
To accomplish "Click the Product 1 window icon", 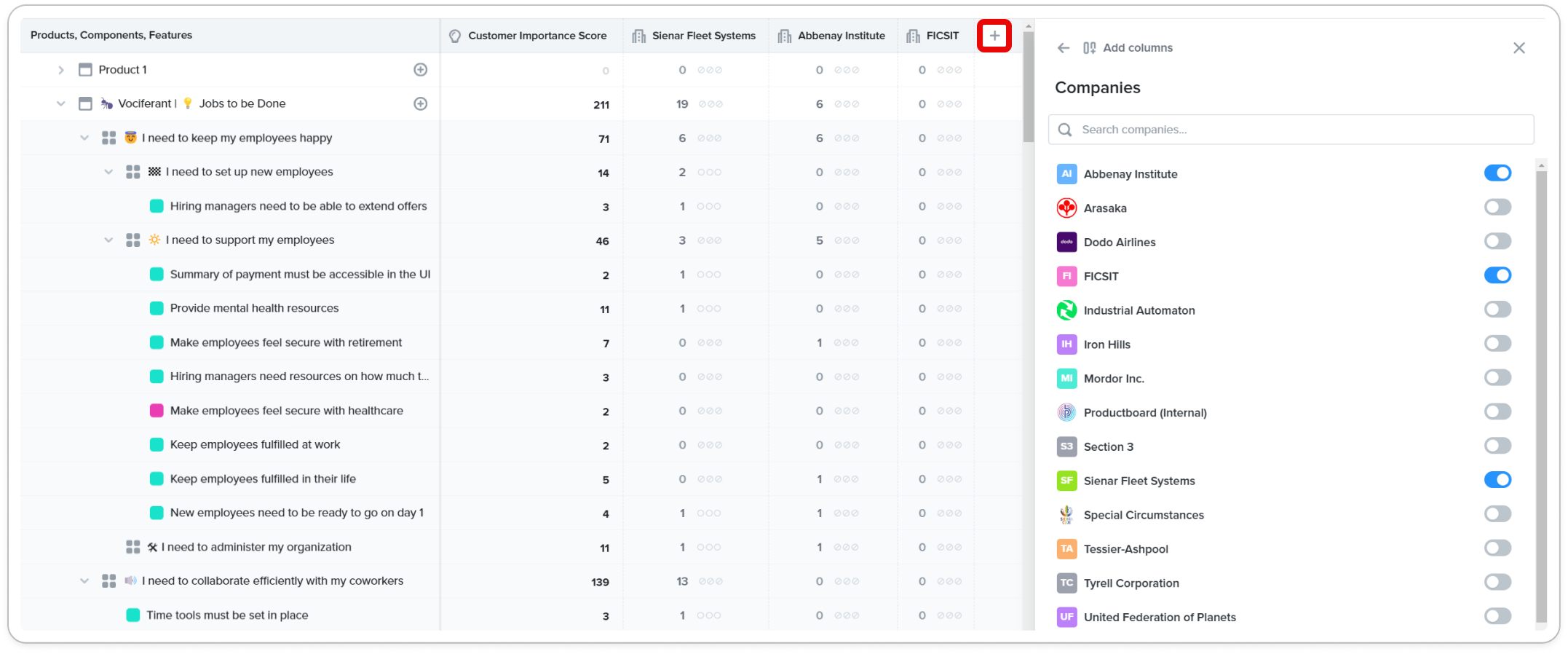I will click(x=85, y=70).
